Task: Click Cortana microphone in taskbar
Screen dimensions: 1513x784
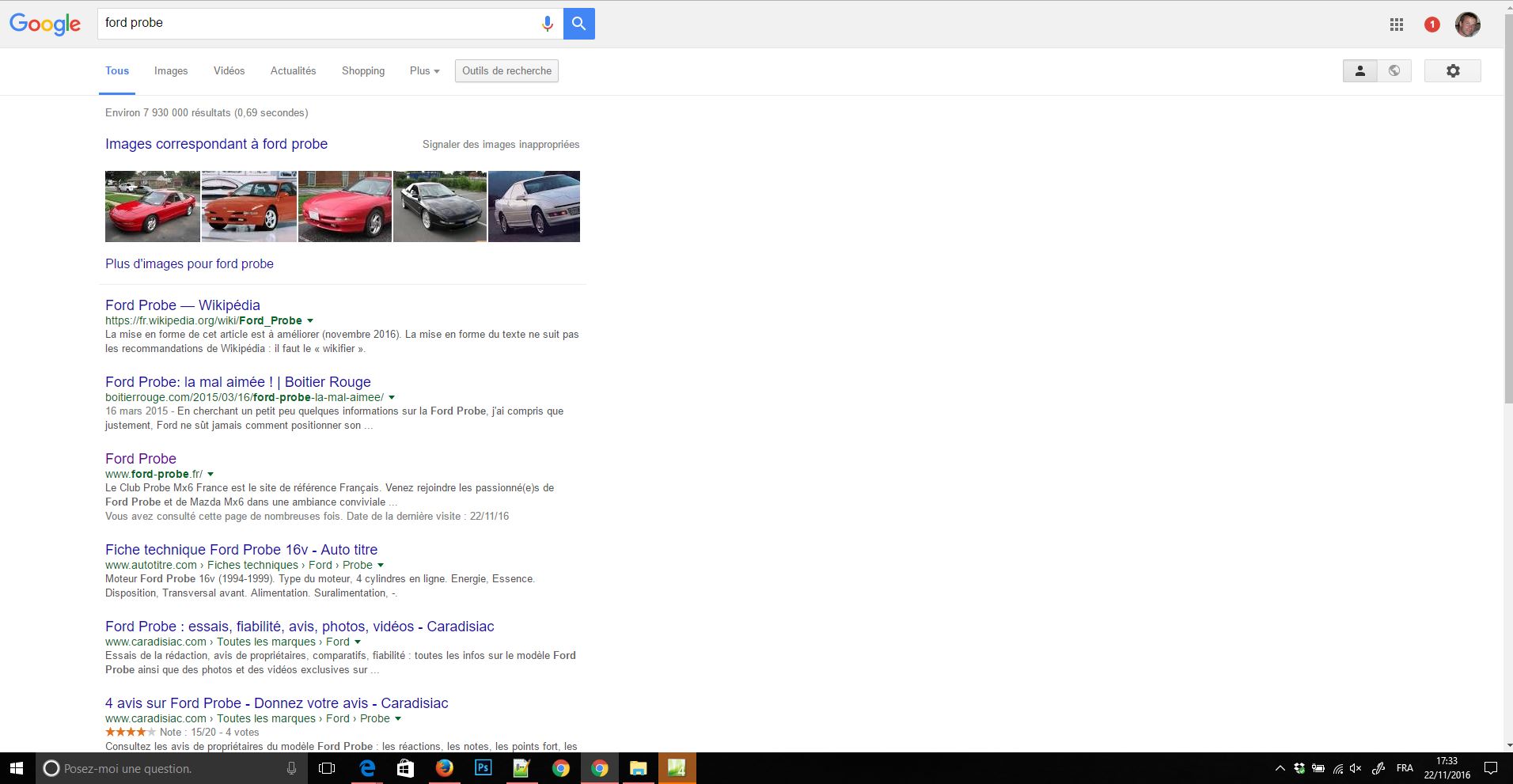Action: tap(291, 768)
